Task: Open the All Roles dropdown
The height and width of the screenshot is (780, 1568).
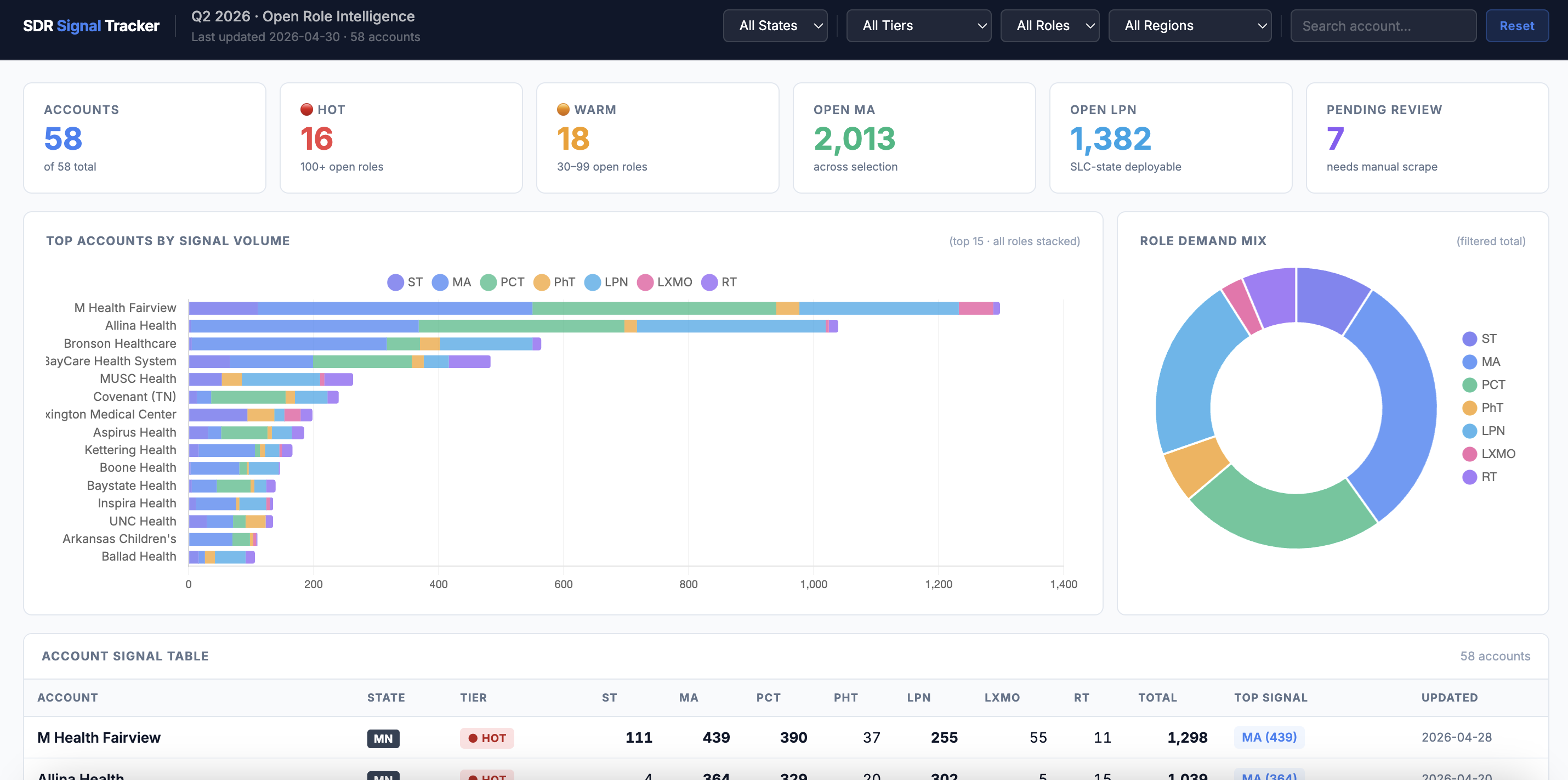Action: point(1049,26)
